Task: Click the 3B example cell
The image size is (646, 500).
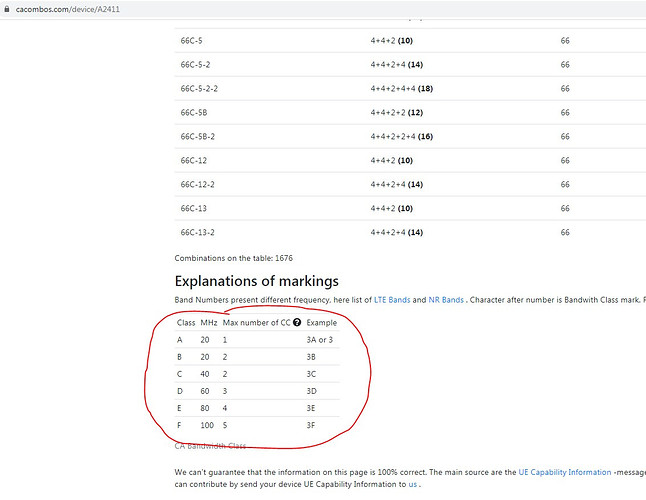Action: 311,357
